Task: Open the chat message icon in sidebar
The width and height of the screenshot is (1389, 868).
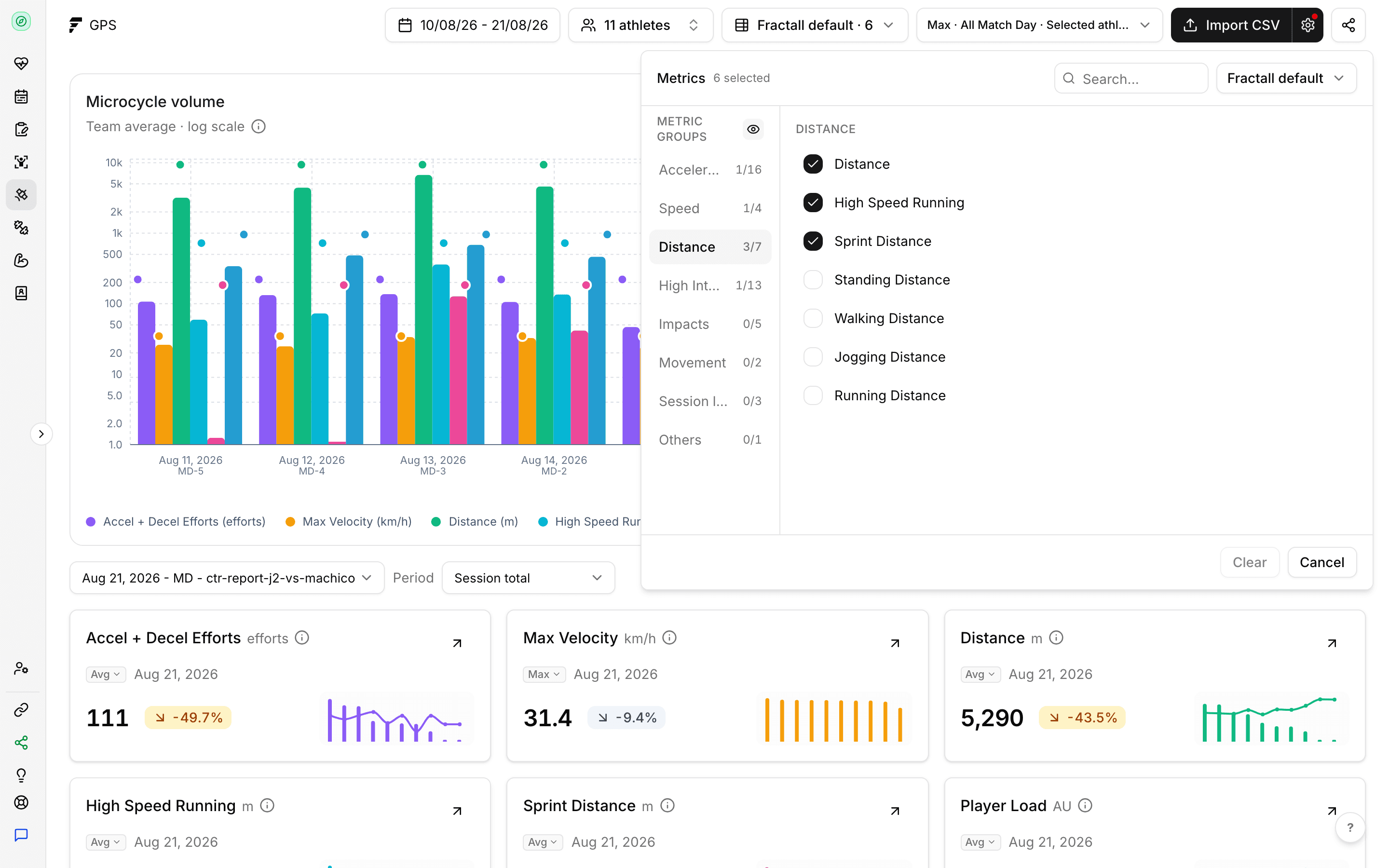Action: click(x=21, y=835)
